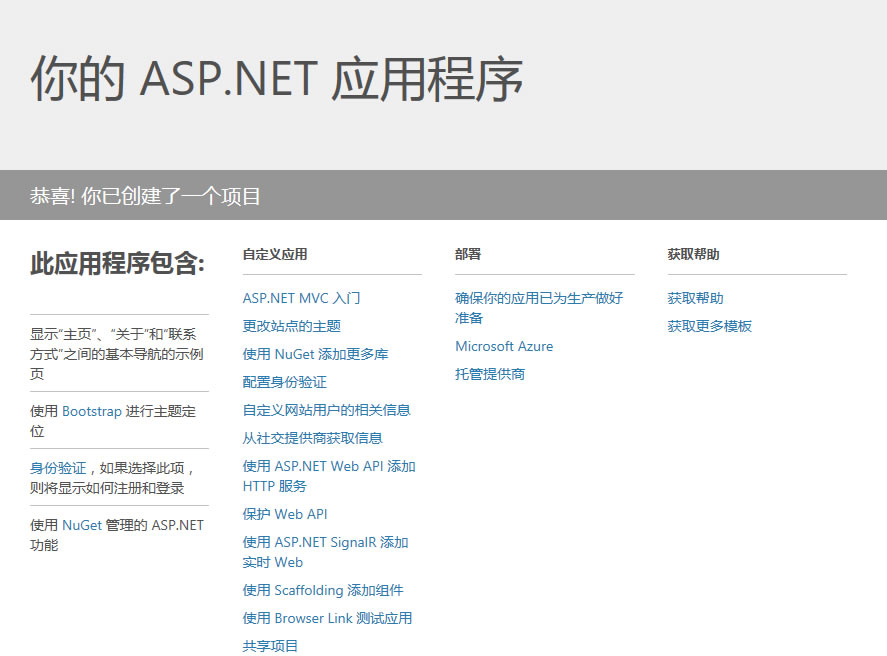Viewport: 887px width, 656px height.
Task: Open the ASP.NET MVC 入门 link
Action: click(302, 298)
